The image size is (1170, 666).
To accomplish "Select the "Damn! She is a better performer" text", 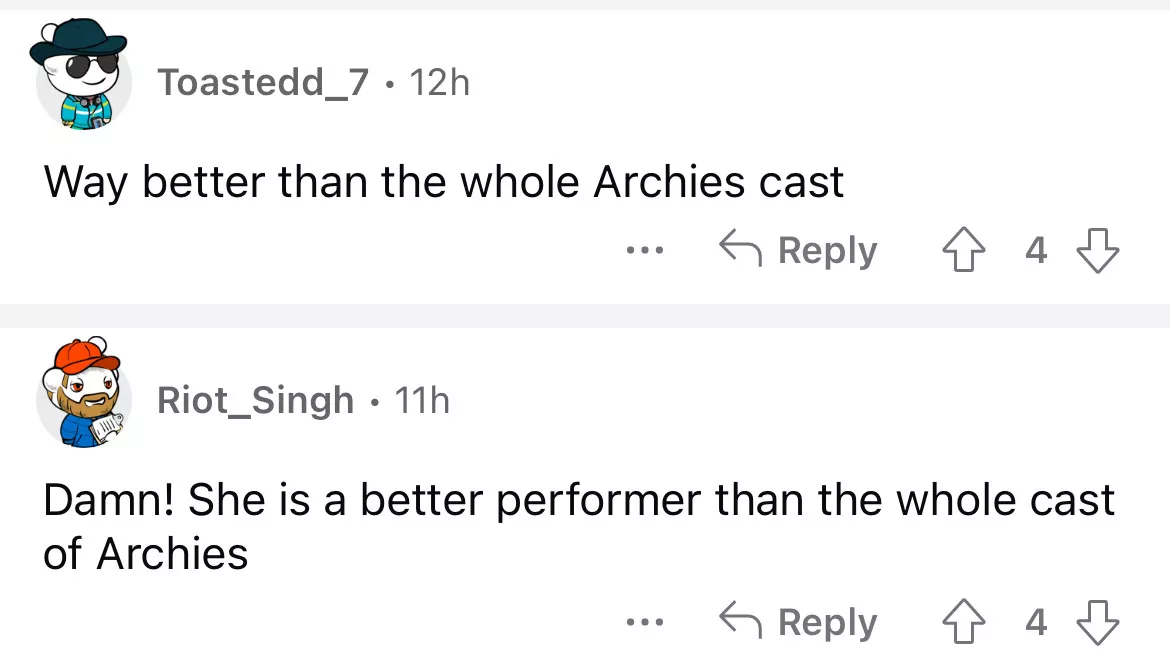I will click(x=577, y=500).
